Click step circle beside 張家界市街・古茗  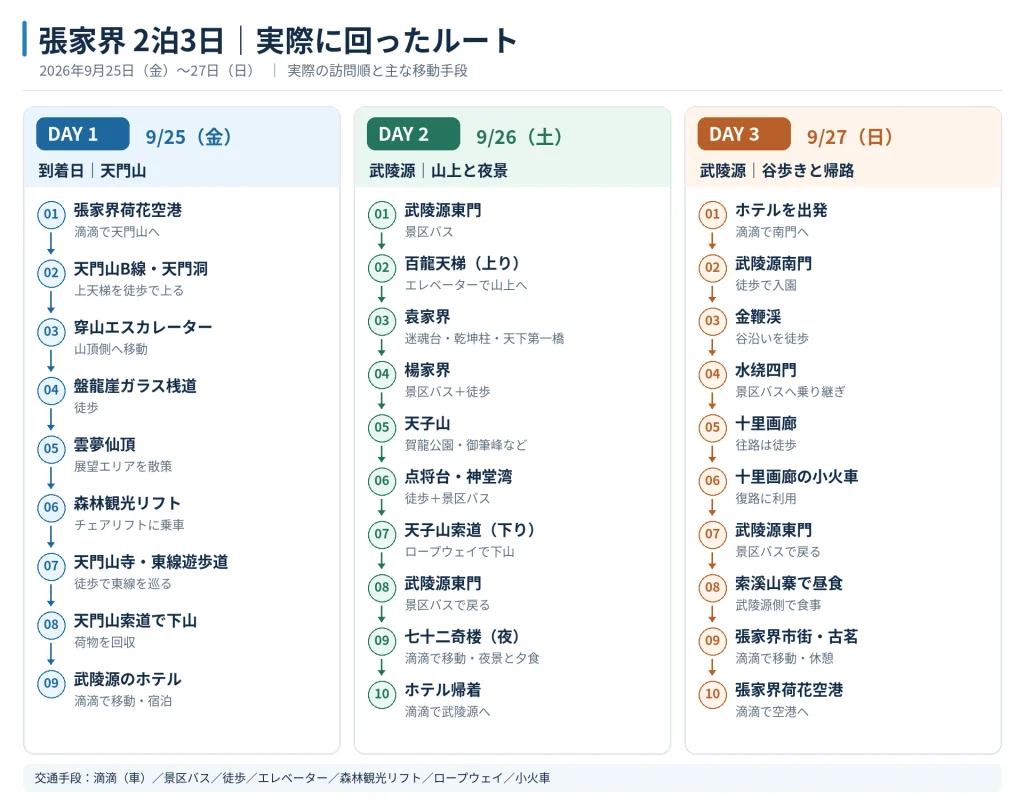coord(712,640)
